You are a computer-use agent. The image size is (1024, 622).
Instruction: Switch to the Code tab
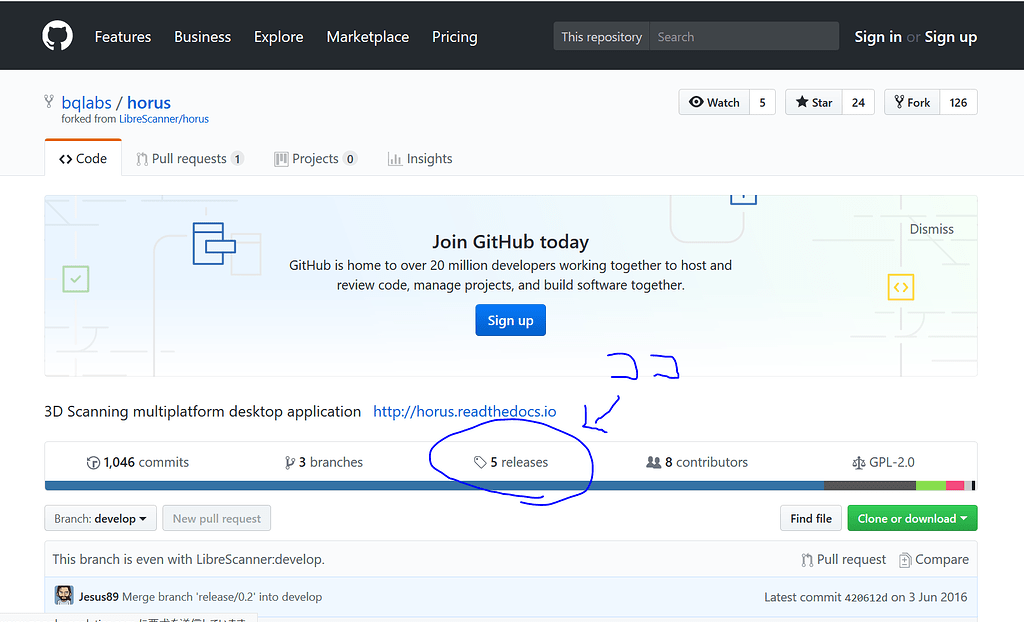[83, 159]
